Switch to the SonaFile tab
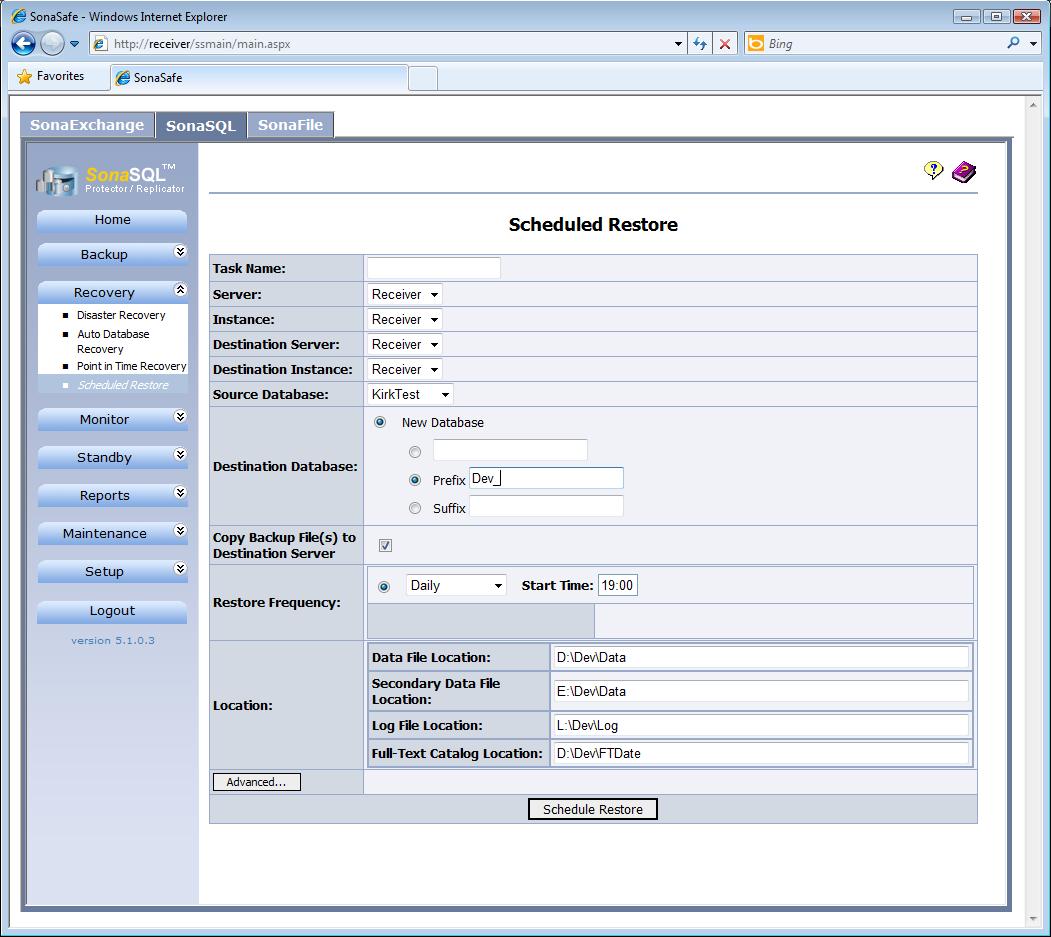Image resolution: width=1051 pixels, height=937 pixels. coord(290,125)
